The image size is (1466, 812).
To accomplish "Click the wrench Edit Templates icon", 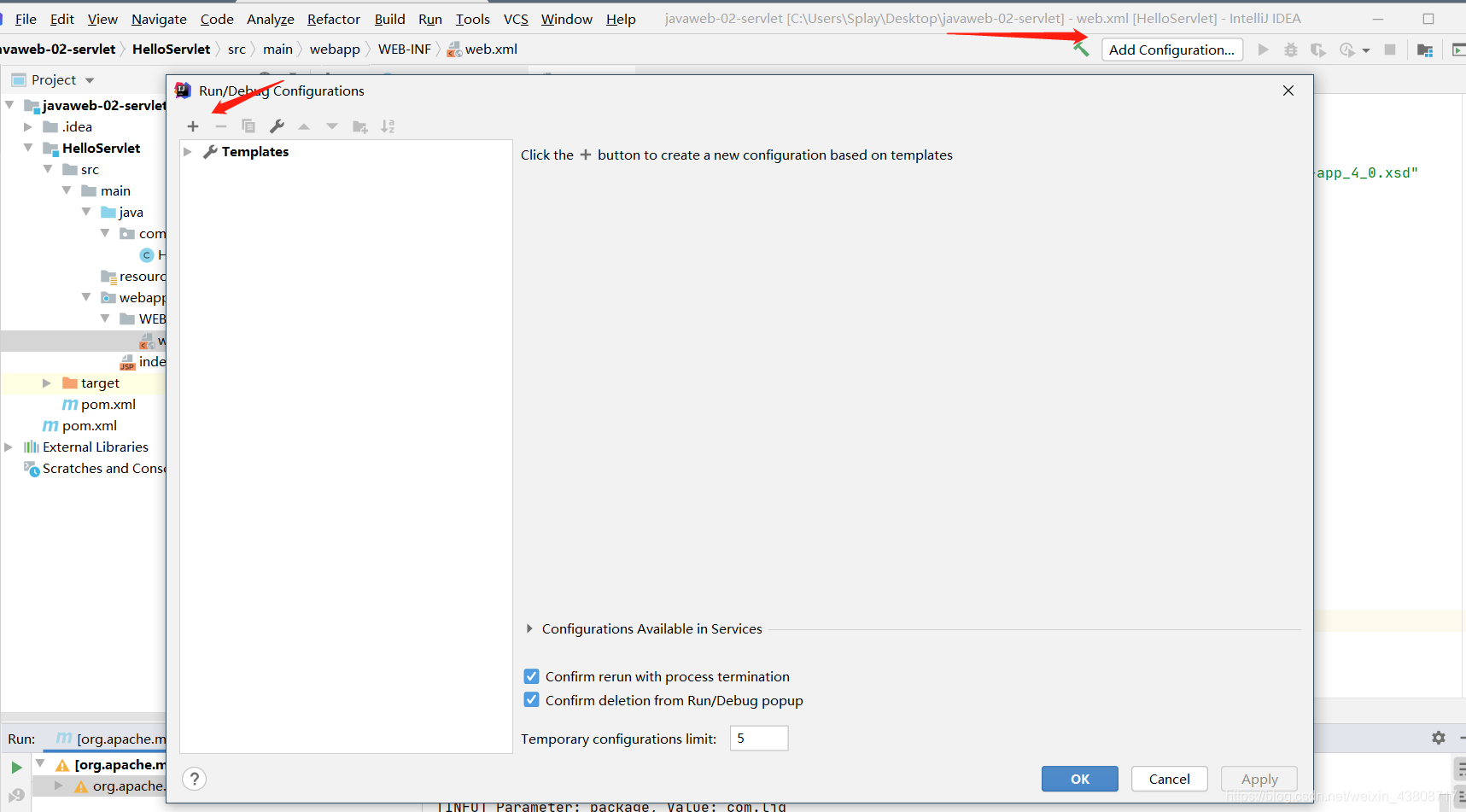I will pos(277,126).
